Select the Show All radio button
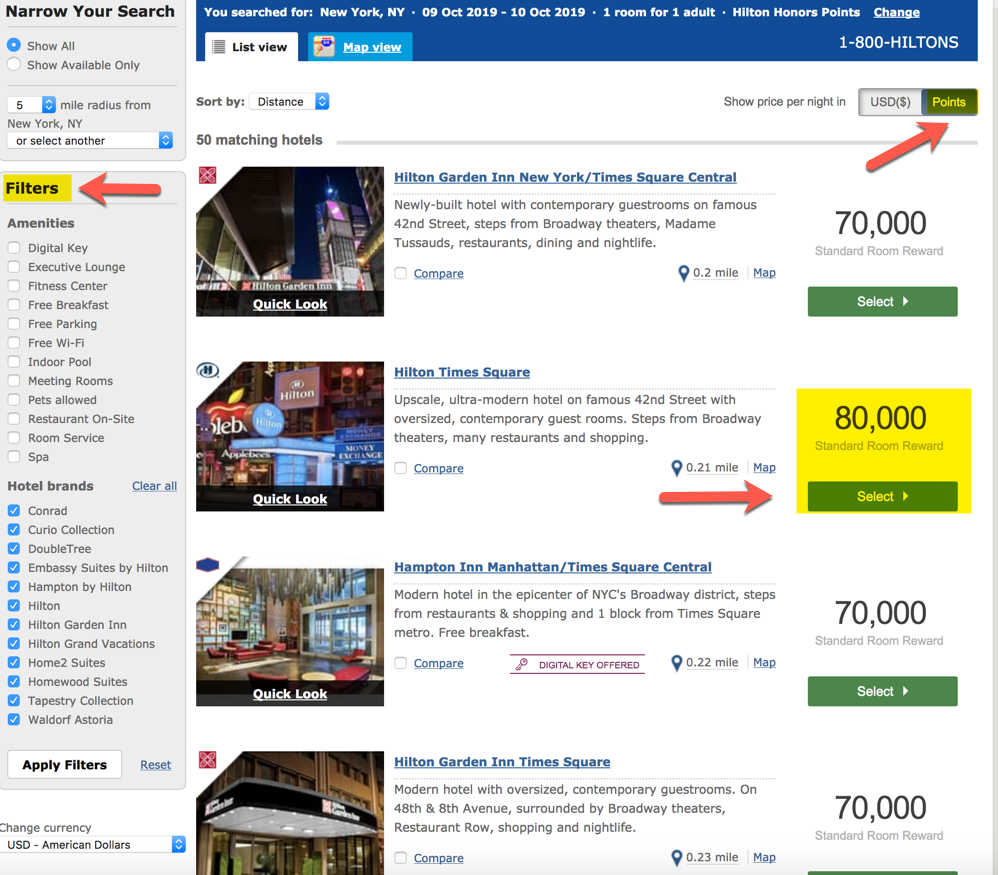This screenshot has height=875, width=998. tap(13, 45)
